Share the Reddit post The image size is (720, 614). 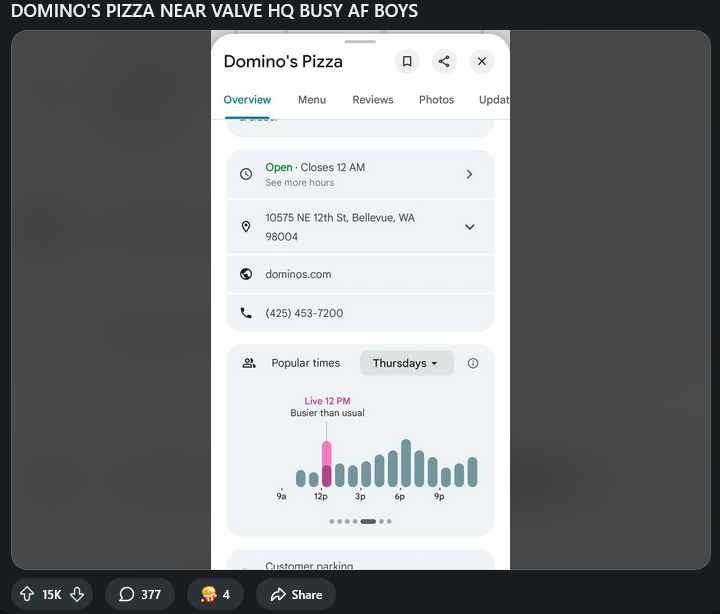(x=296, y=594)
